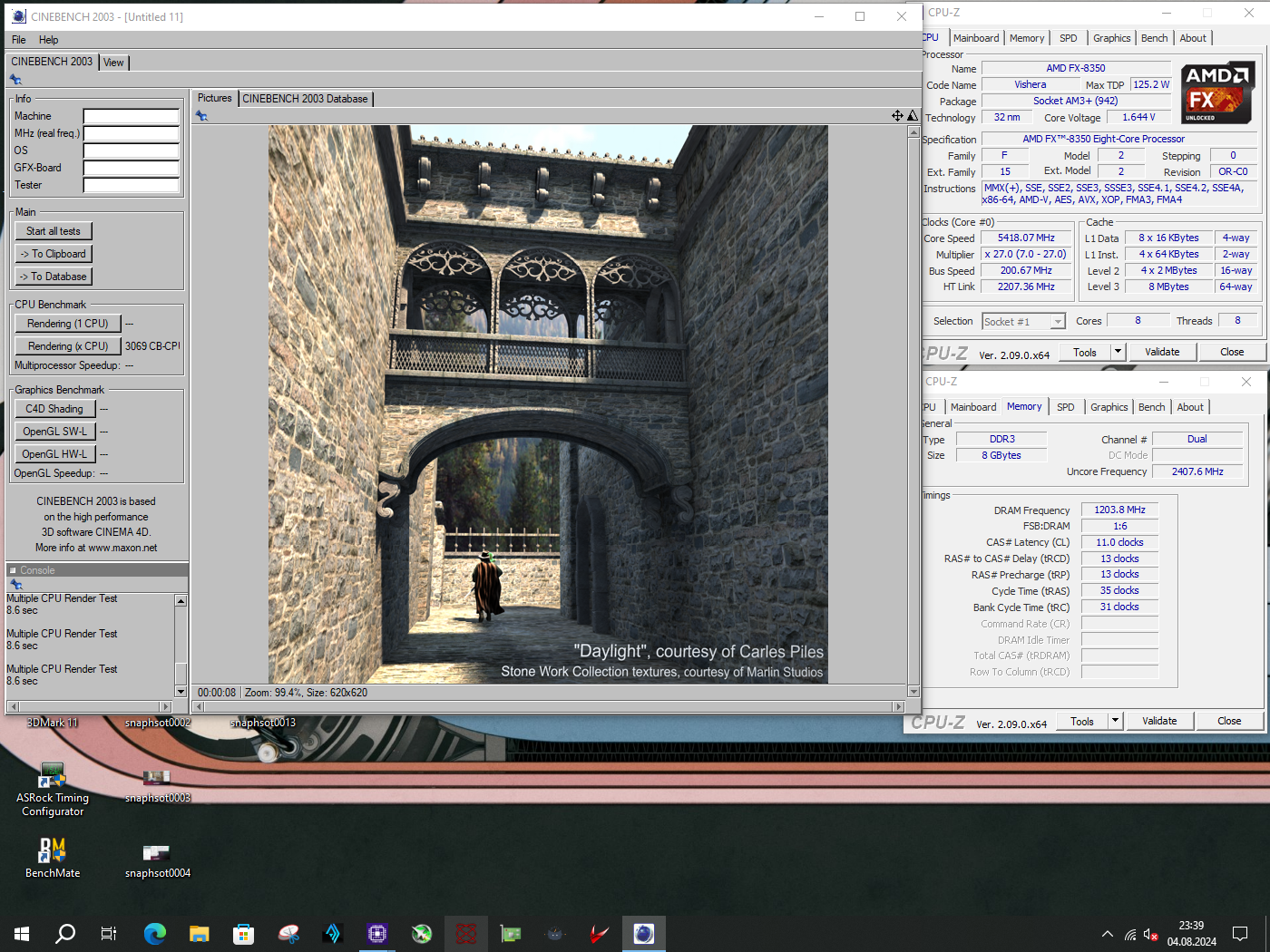Open the snaphsot0003 desktop file

[157, 785]
